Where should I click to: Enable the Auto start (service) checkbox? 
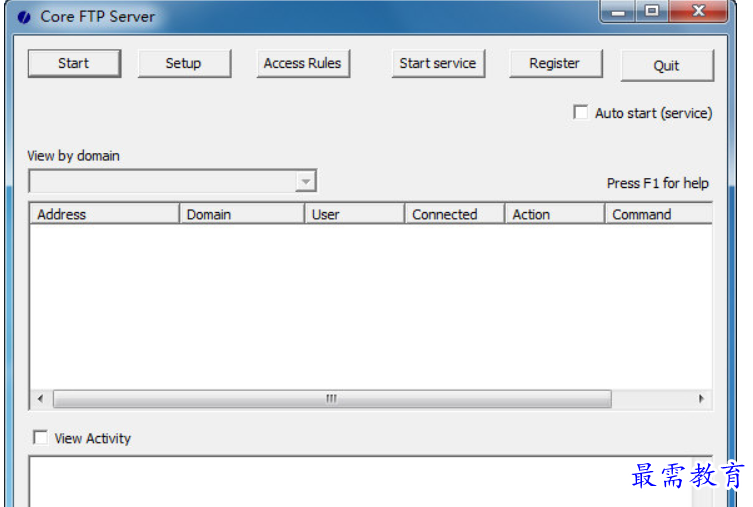[581, 112]
